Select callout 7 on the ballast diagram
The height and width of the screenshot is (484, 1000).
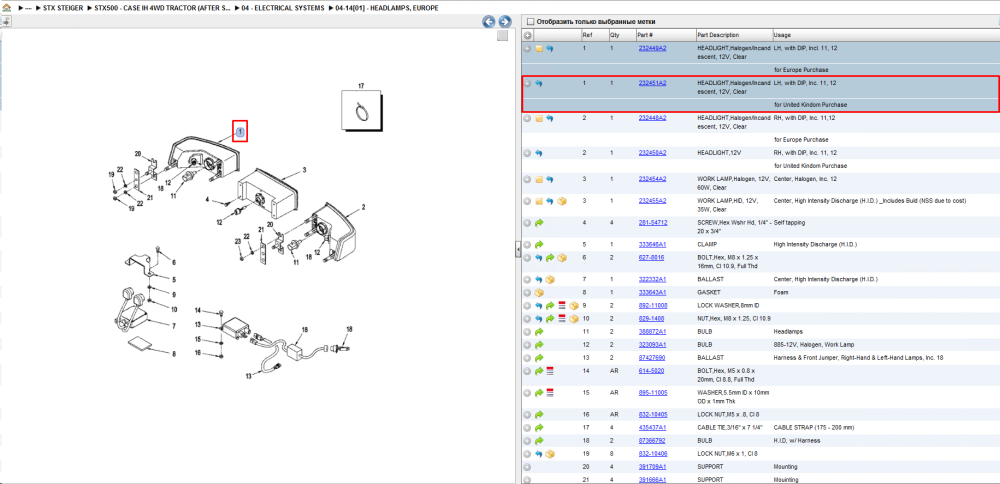173,326
